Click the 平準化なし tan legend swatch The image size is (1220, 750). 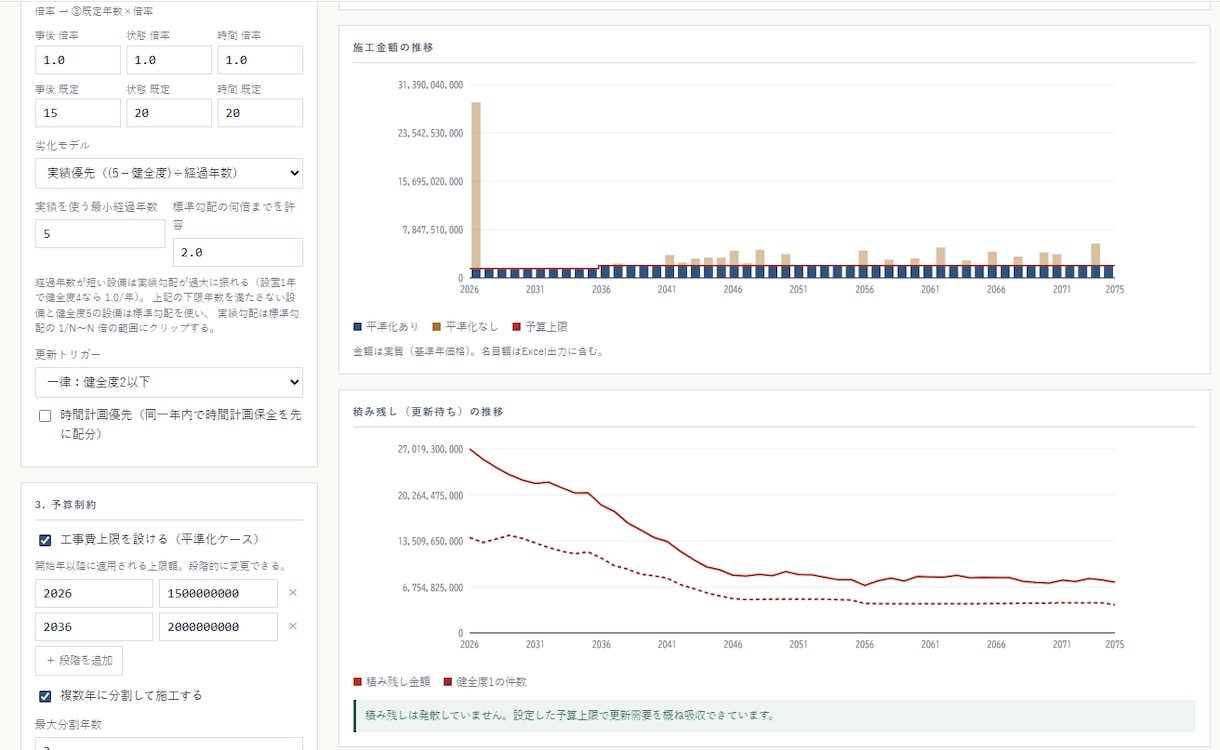(439, 327)
